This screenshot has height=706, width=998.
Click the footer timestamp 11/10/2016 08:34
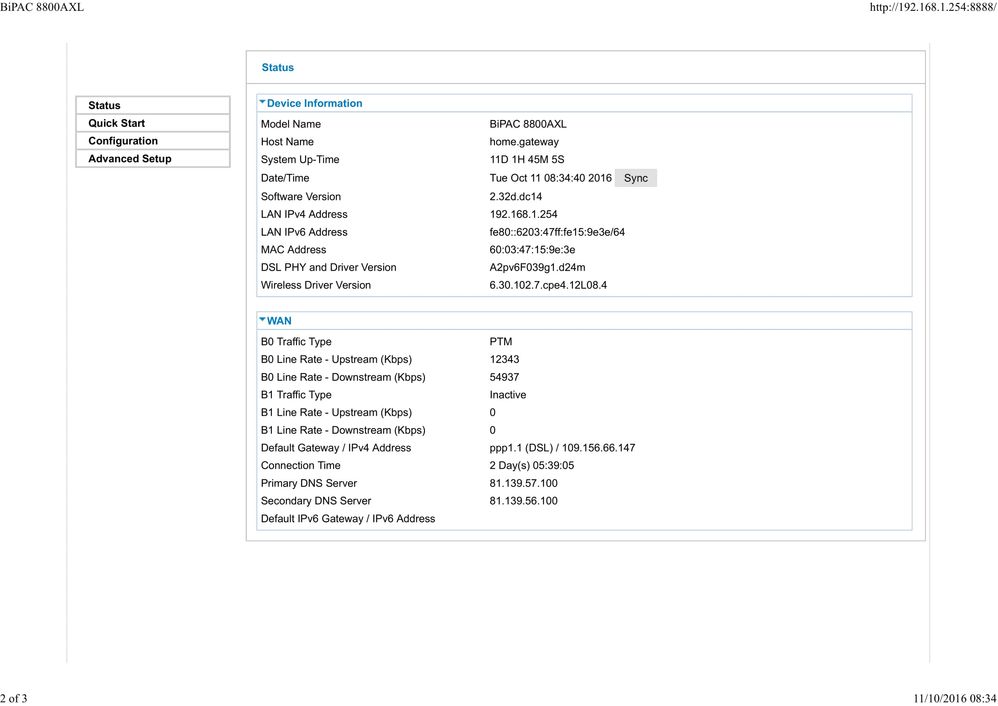point(955,698)
